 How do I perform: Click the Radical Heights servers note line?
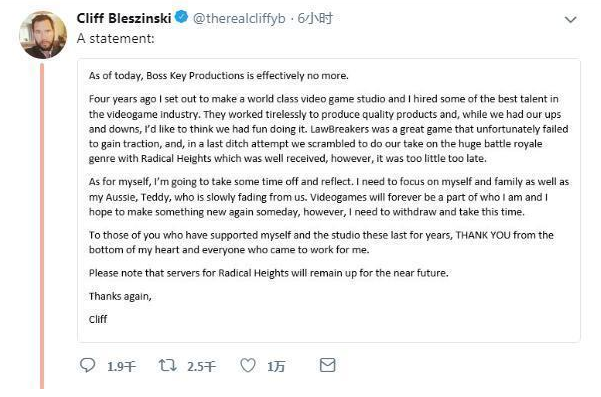click(268, 273)
